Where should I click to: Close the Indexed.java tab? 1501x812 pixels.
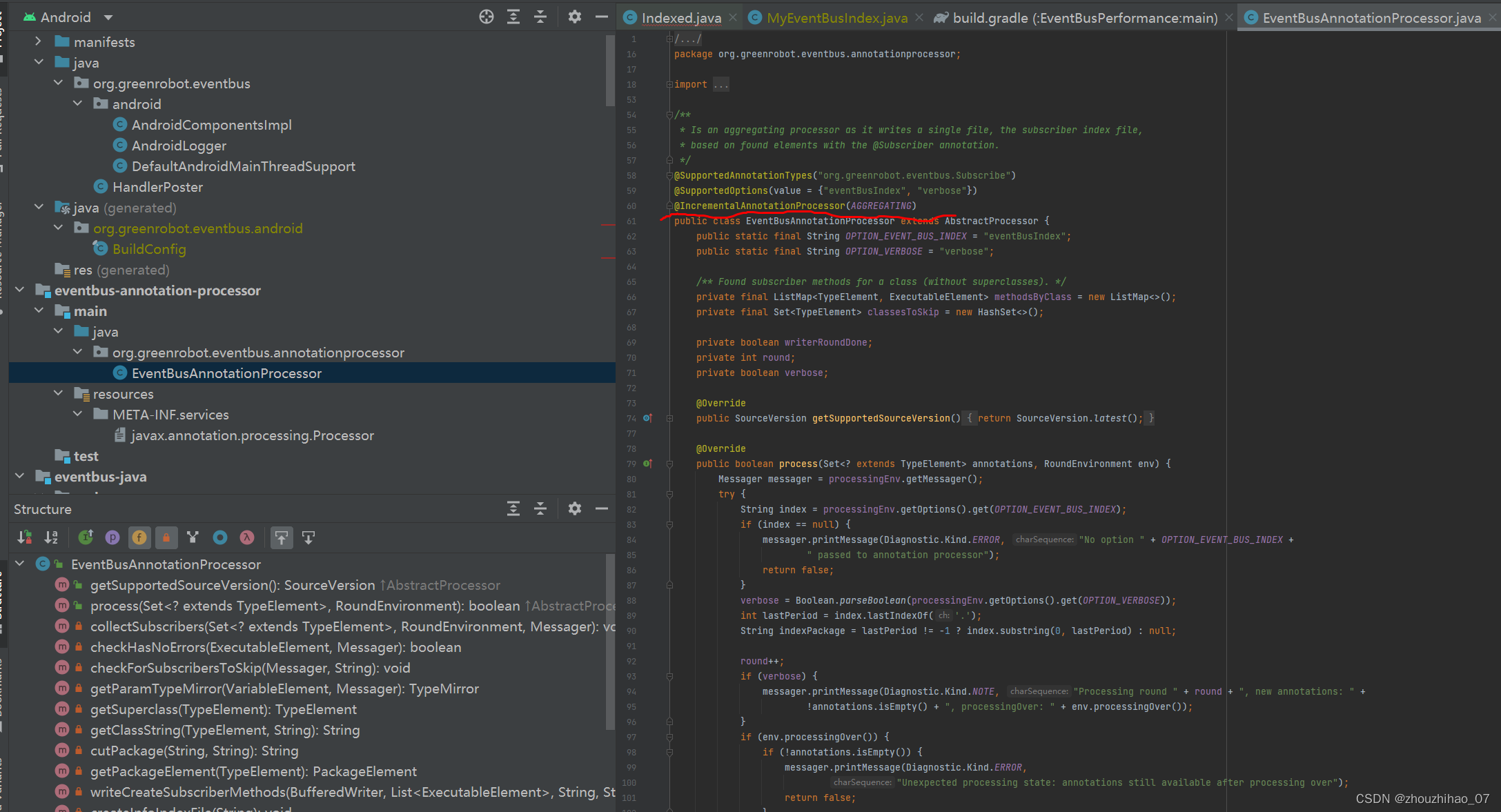click(733, 18)
